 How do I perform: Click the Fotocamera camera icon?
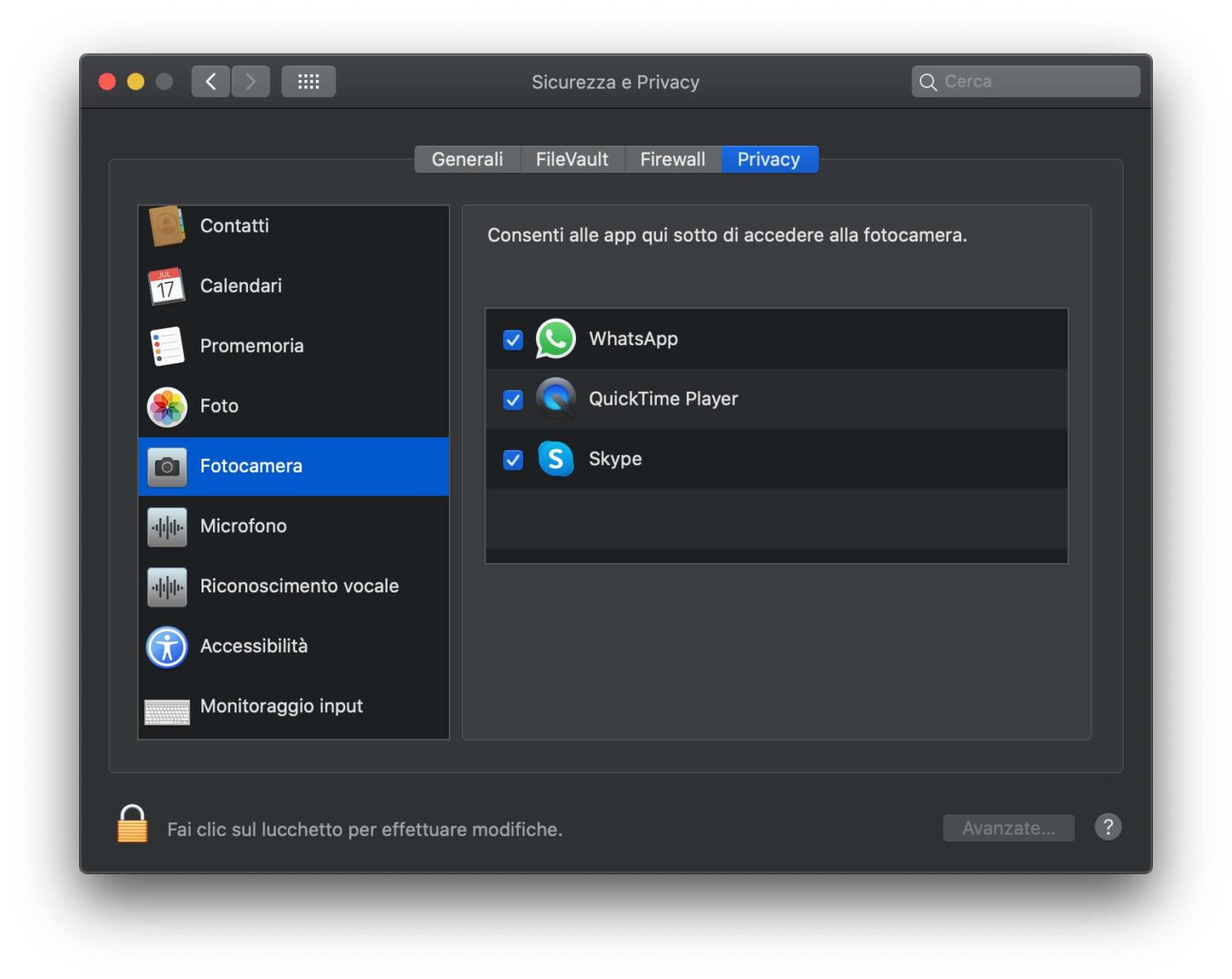[166, 466]
